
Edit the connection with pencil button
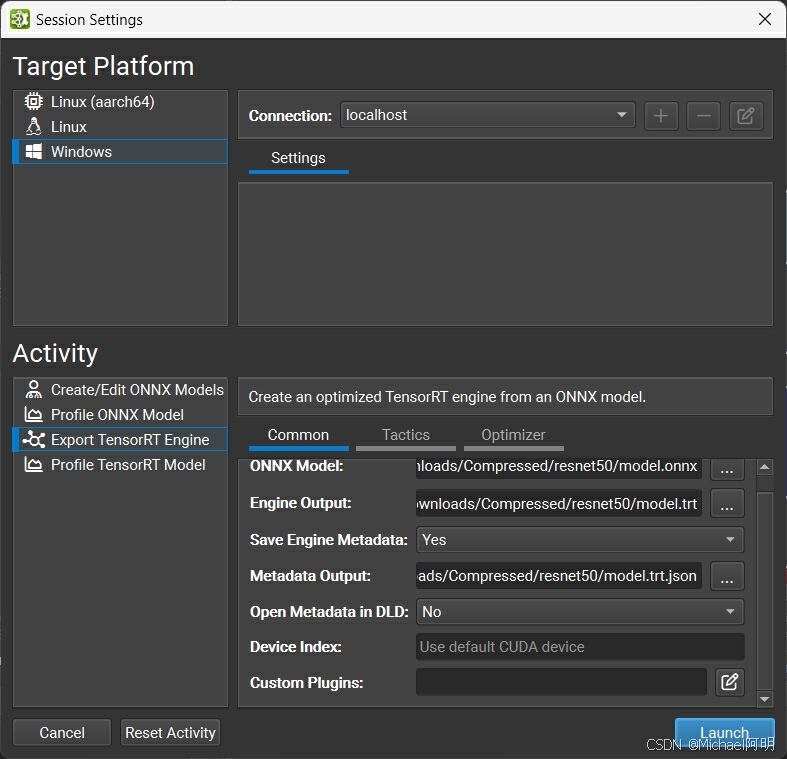tap(746, 116)
